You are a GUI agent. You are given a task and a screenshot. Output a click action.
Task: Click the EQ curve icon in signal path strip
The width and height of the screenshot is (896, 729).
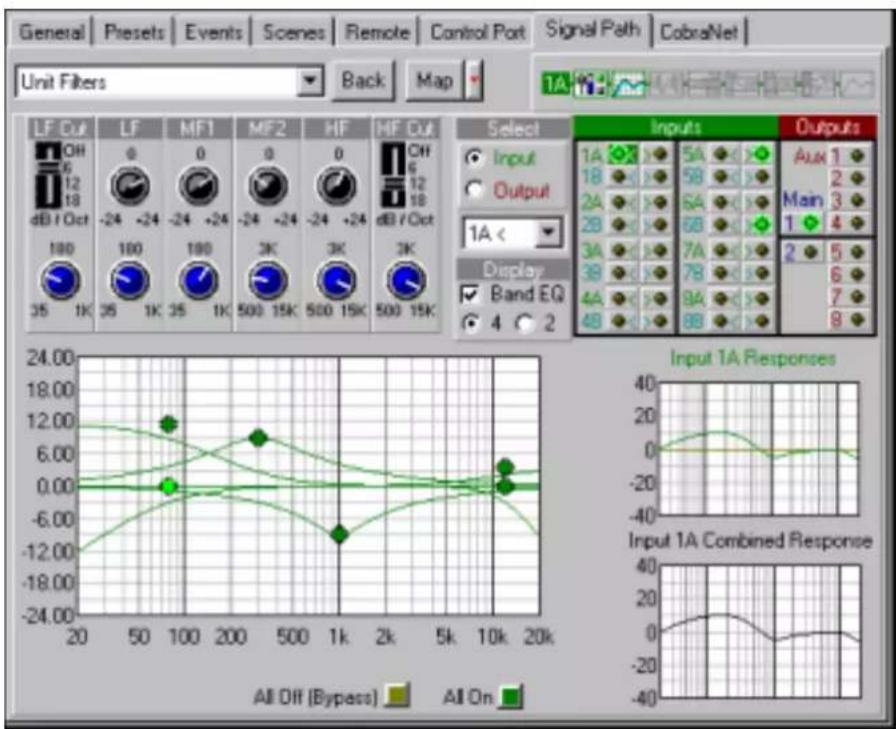pyautogui.click(x=629, y=85)
